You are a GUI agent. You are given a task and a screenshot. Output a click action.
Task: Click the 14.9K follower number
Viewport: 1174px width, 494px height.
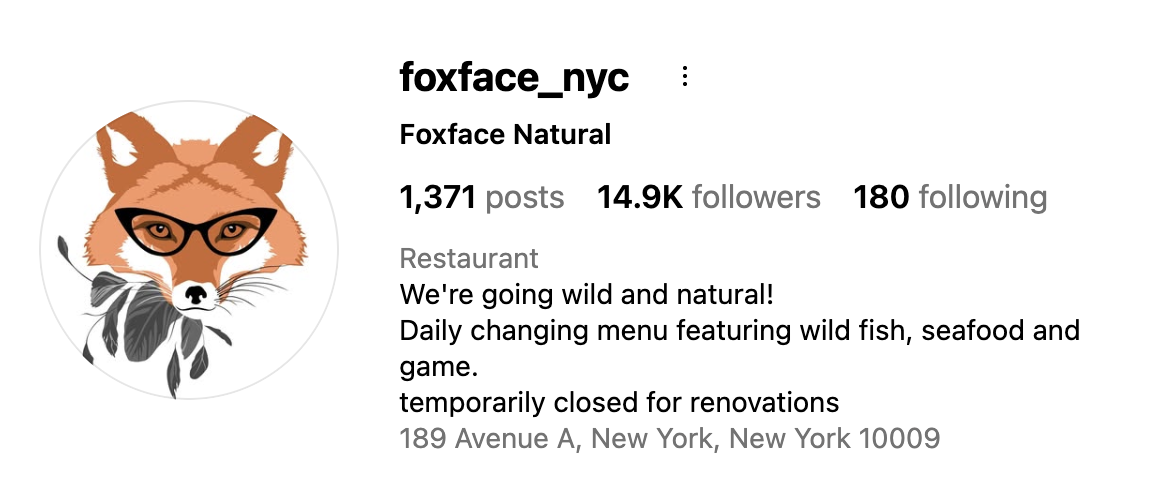click(639, 197)
